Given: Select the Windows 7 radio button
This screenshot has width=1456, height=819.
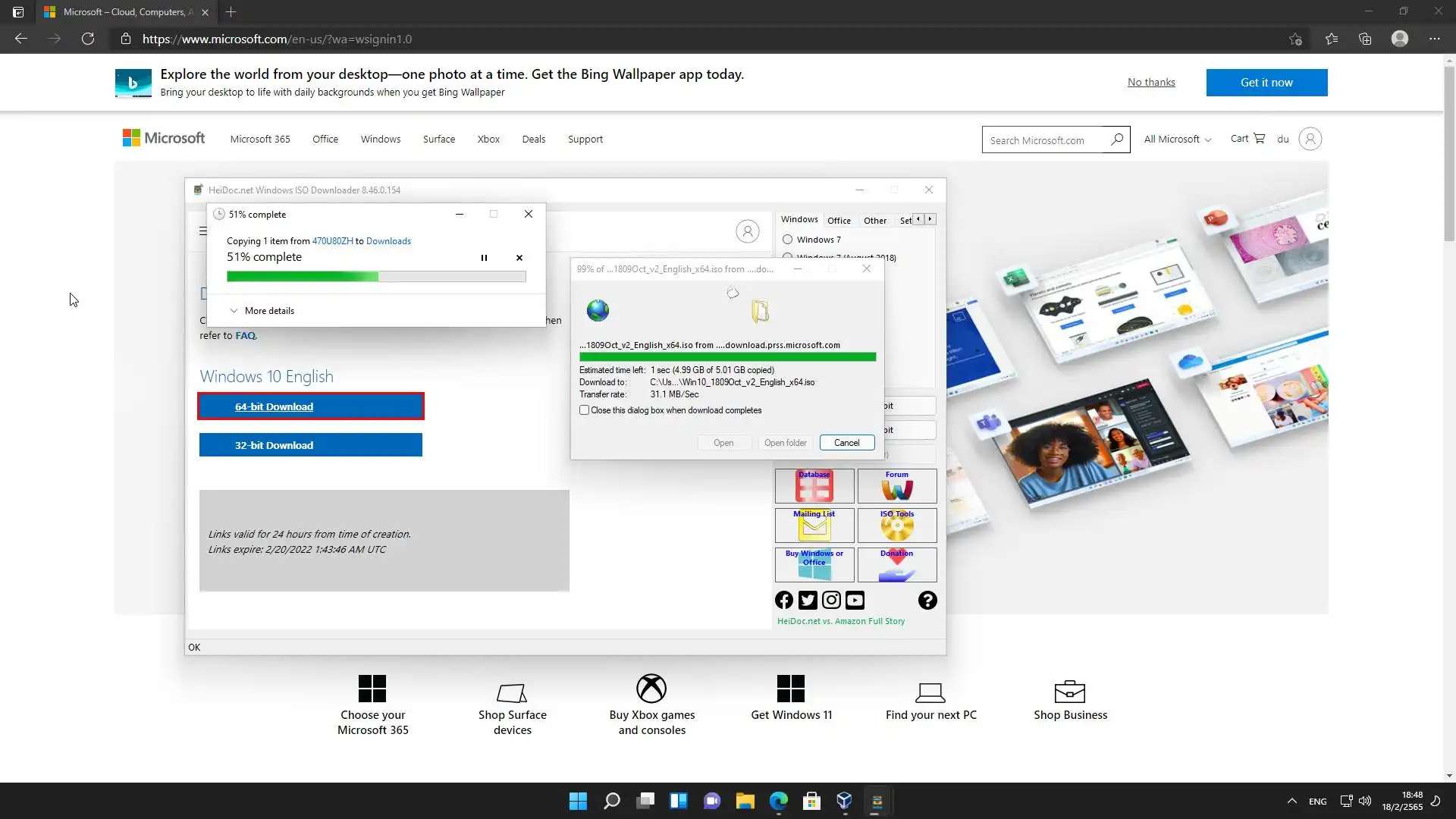Looking at the screenshot, I should (788, 240).
